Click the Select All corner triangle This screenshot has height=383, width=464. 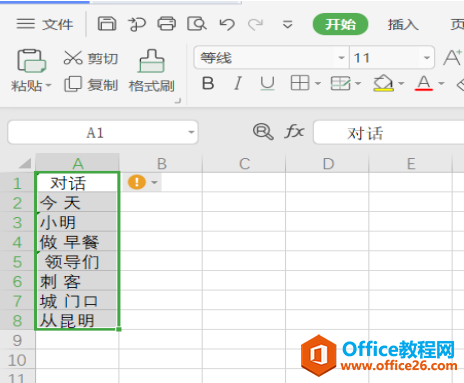point(24,163)
